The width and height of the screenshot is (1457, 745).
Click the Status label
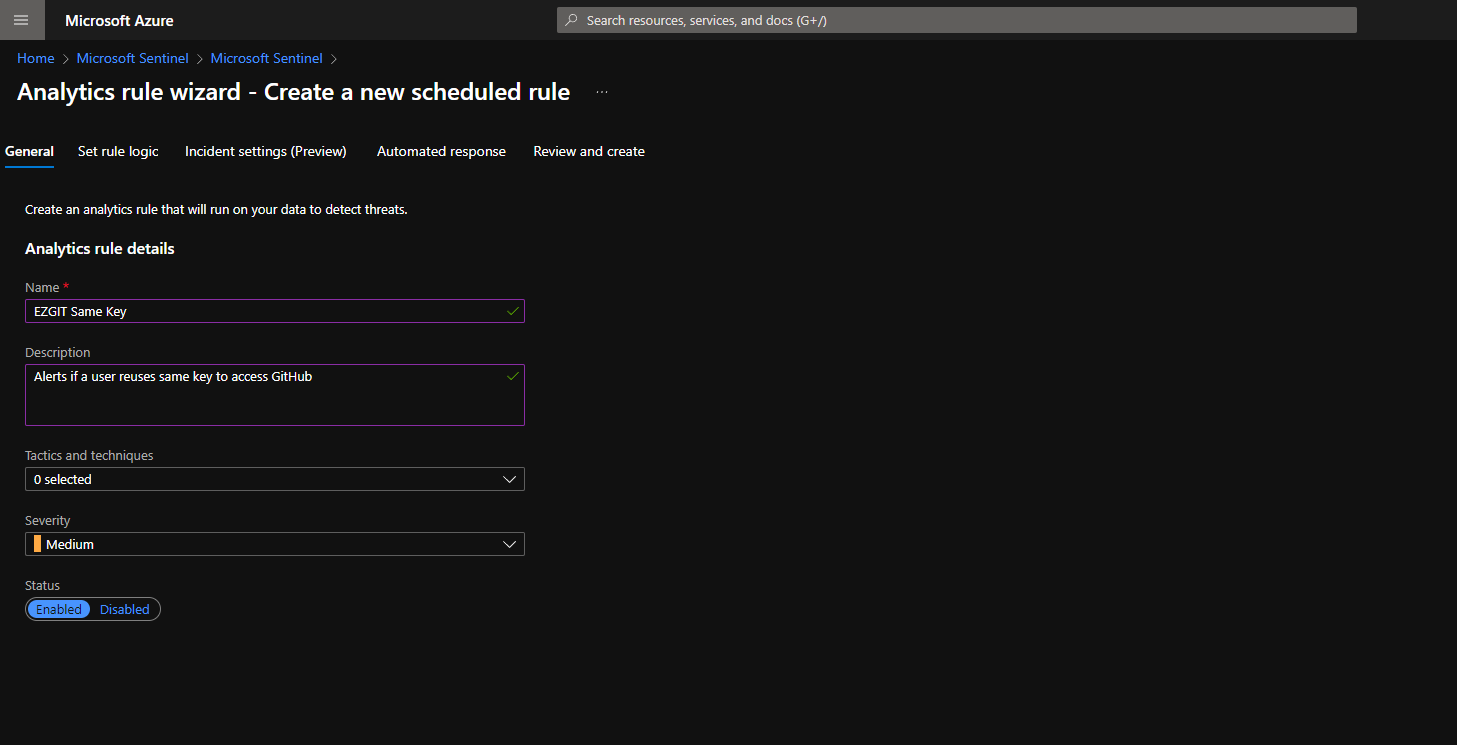click(x=43, y=586)
